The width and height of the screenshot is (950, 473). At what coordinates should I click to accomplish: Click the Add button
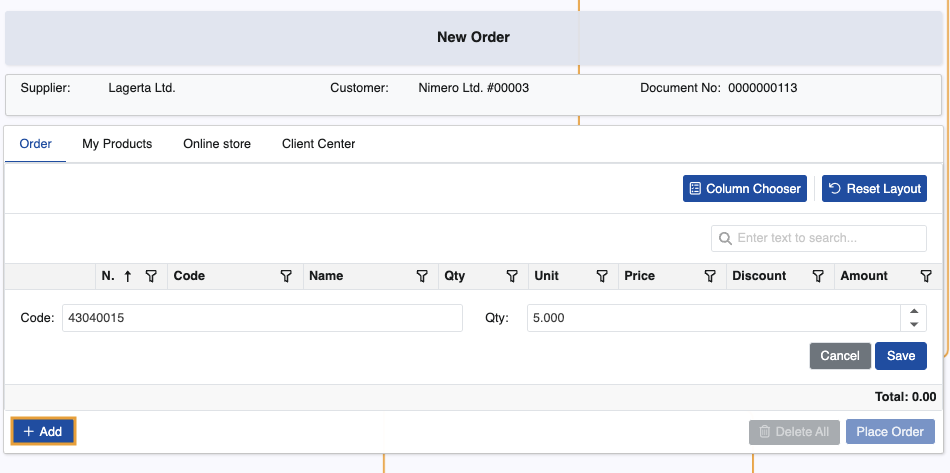click(x=43, y=432)
